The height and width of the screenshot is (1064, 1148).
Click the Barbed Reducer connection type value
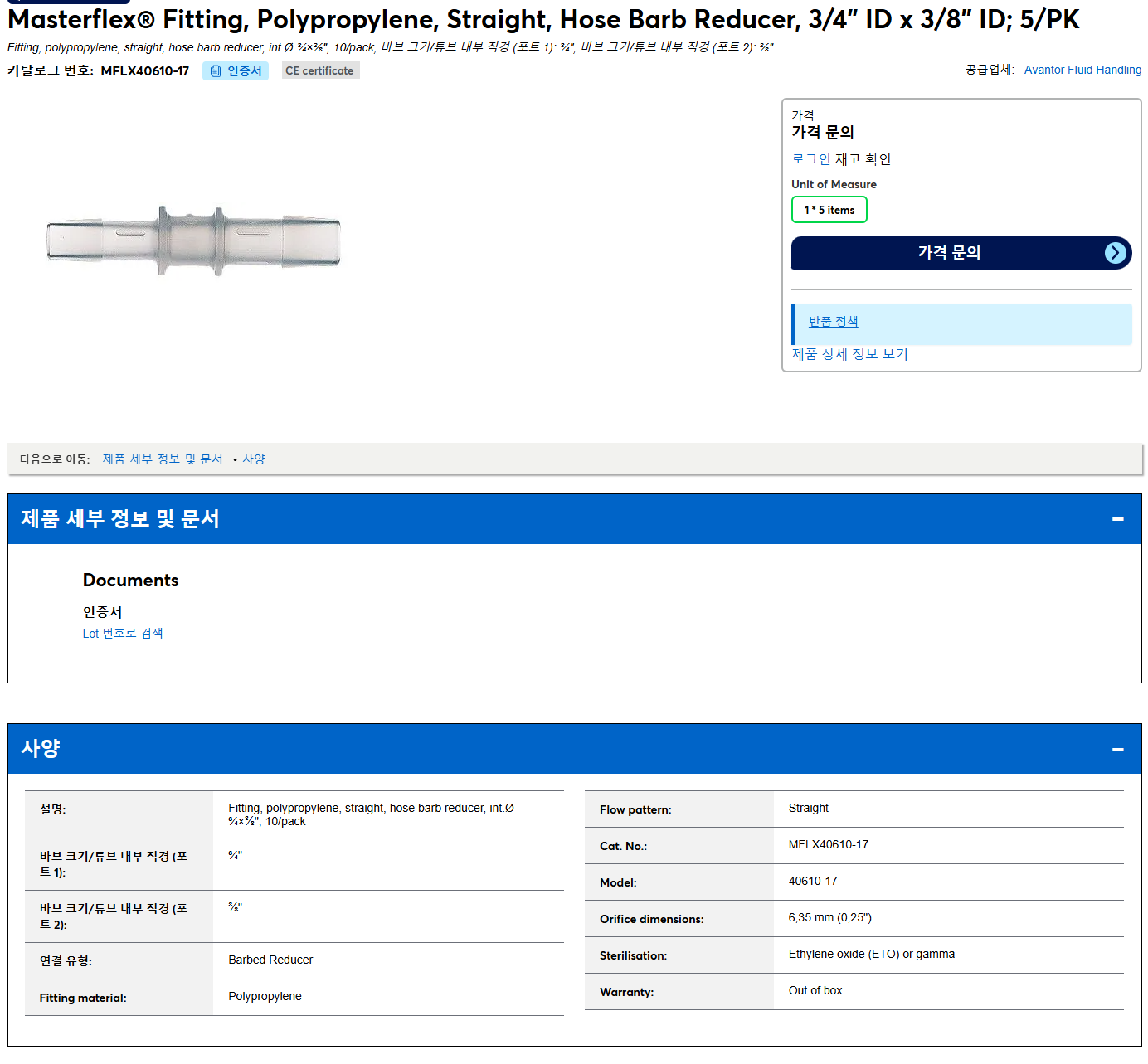click(270, 960)
